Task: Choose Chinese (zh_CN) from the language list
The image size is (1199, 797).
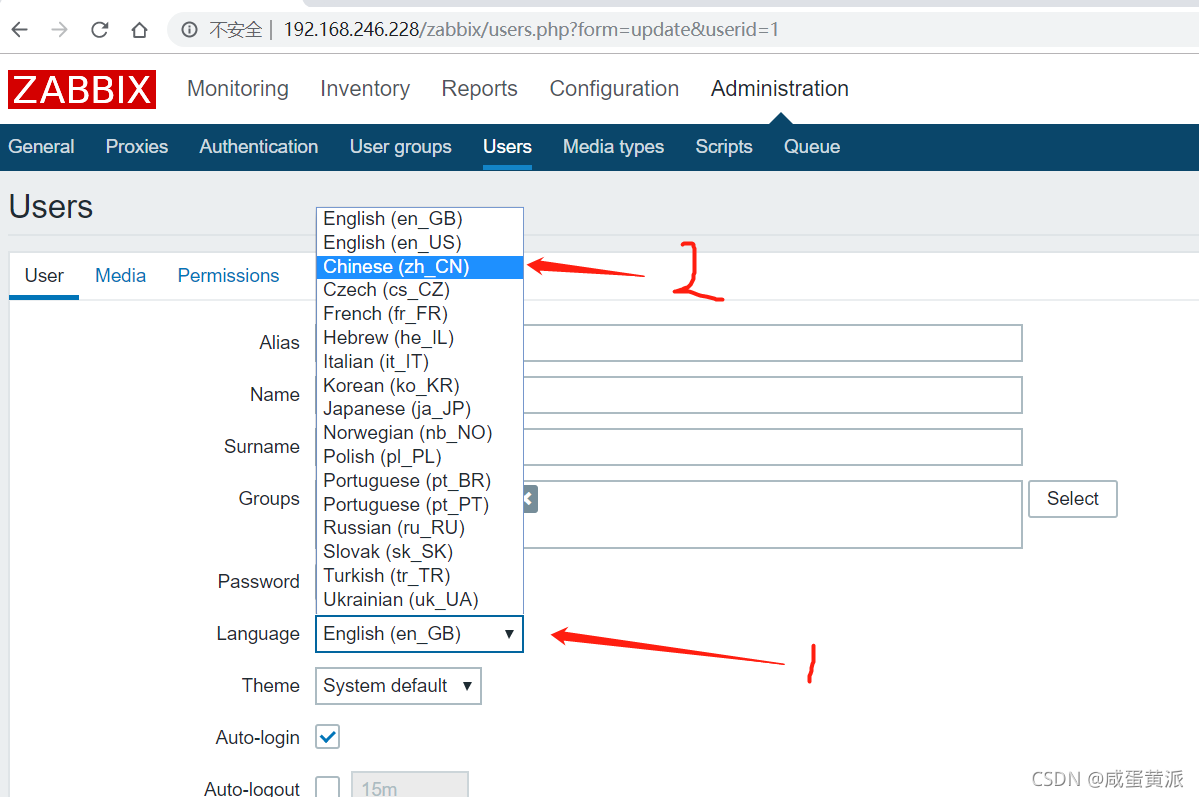Action: pyautogui.click(x=420, y=267)
